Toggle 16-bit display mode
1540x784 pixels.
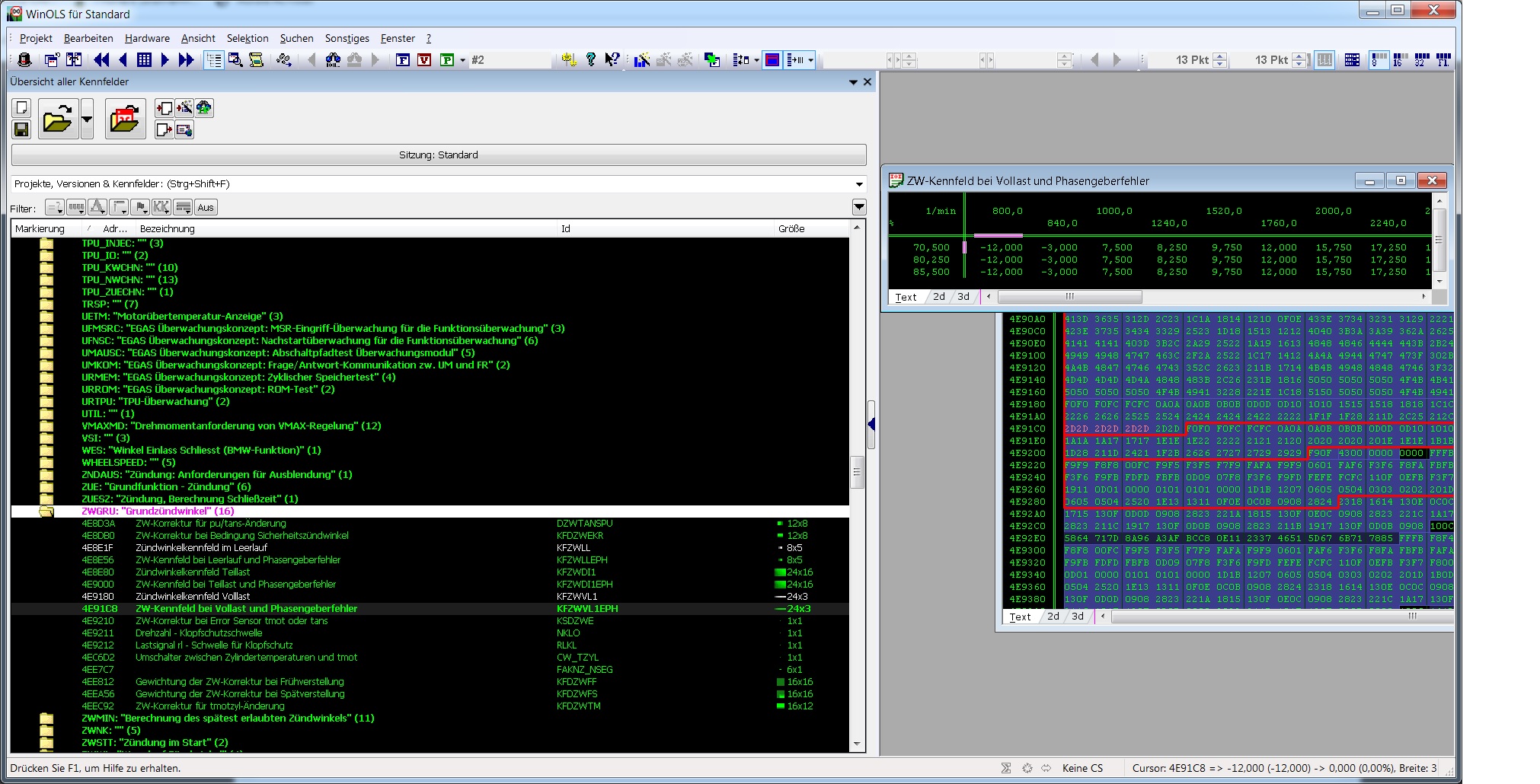tap(1400, 59)
